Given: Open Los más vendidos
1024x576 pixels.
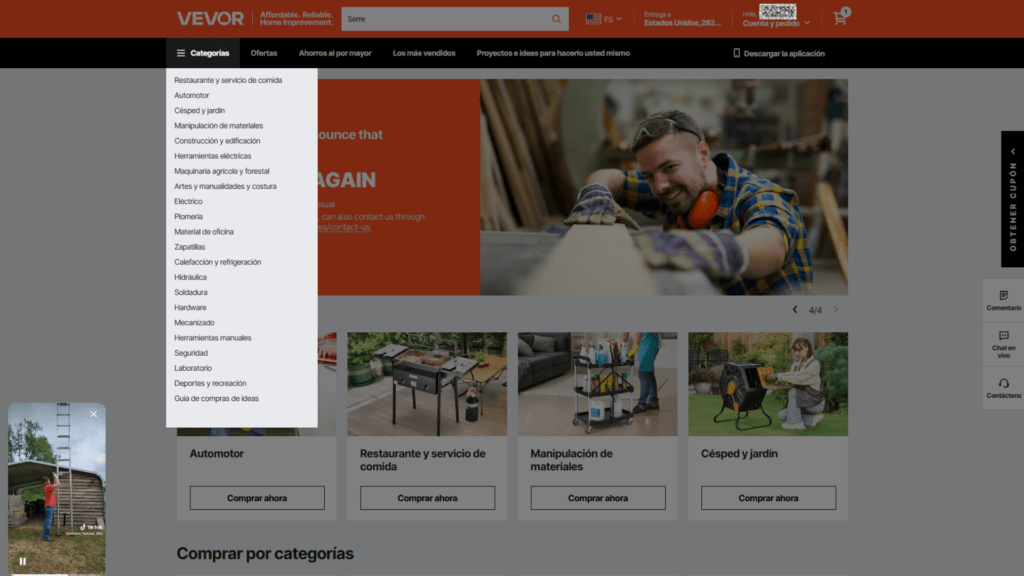Looking at the screenshot, I should coord(424,54).
